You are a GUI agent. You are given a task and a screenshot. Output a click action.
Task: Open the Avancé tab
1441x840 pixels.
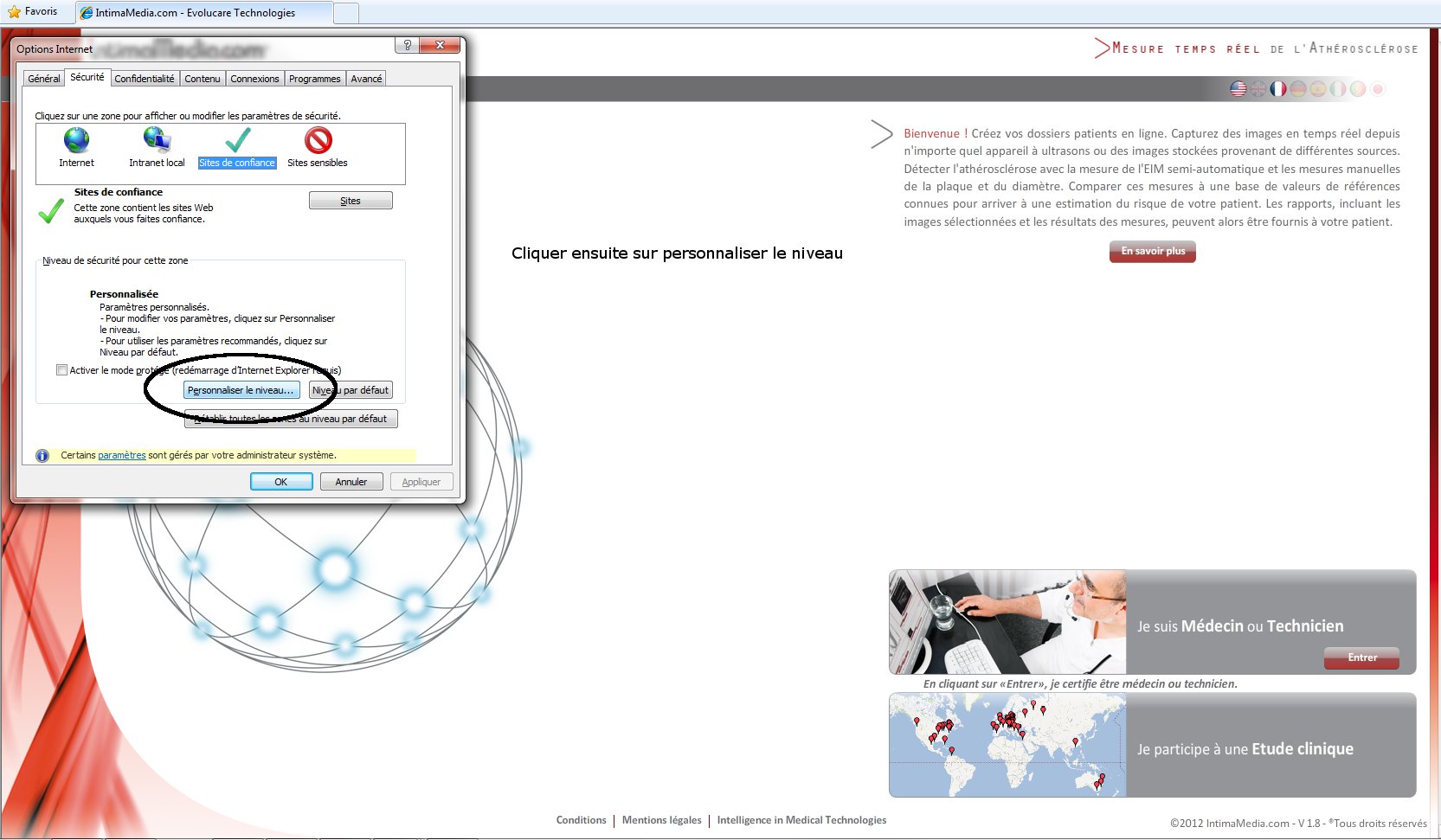pyautogui.click(x=366, y=79)
